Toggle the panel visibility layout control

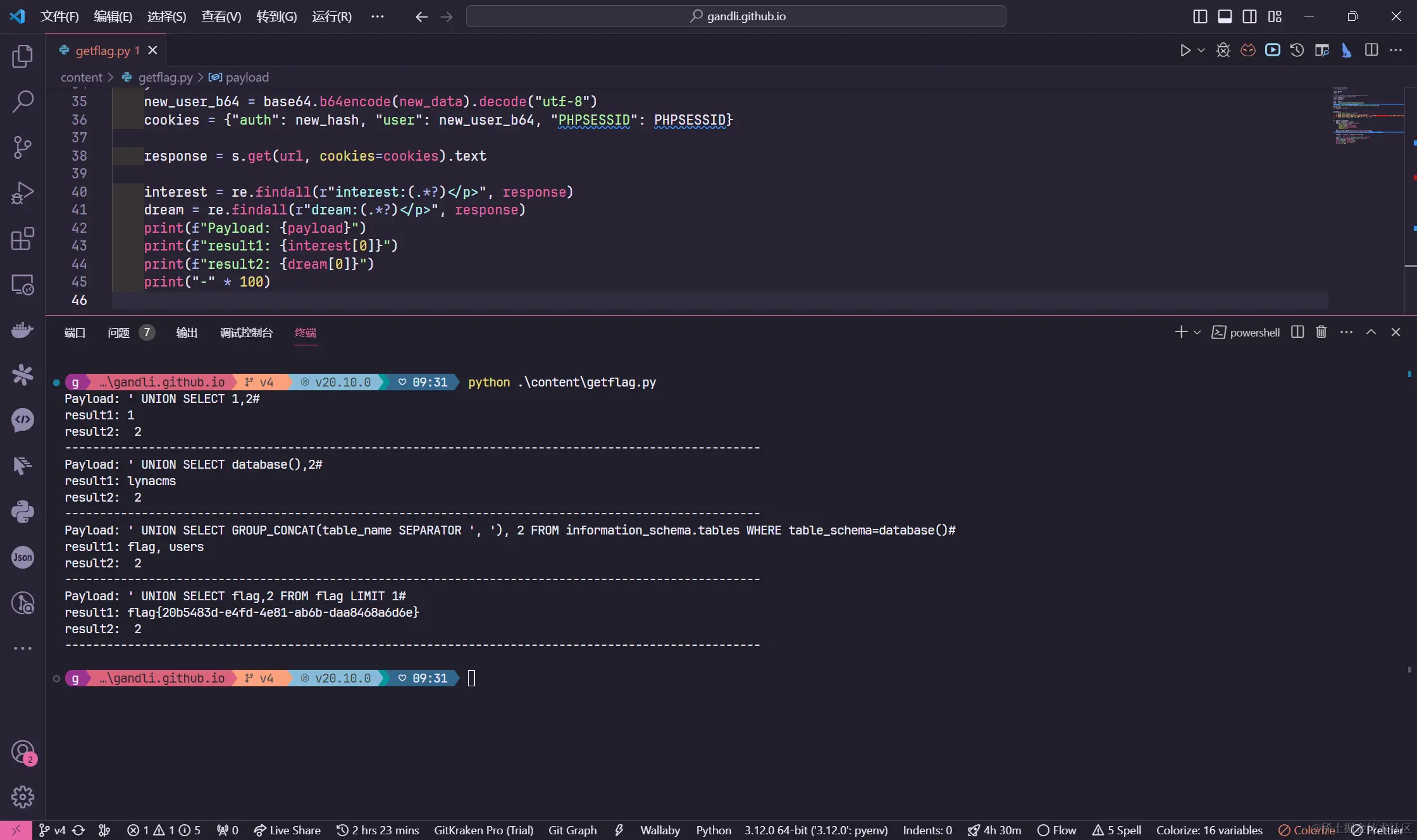click(1225, 16)
